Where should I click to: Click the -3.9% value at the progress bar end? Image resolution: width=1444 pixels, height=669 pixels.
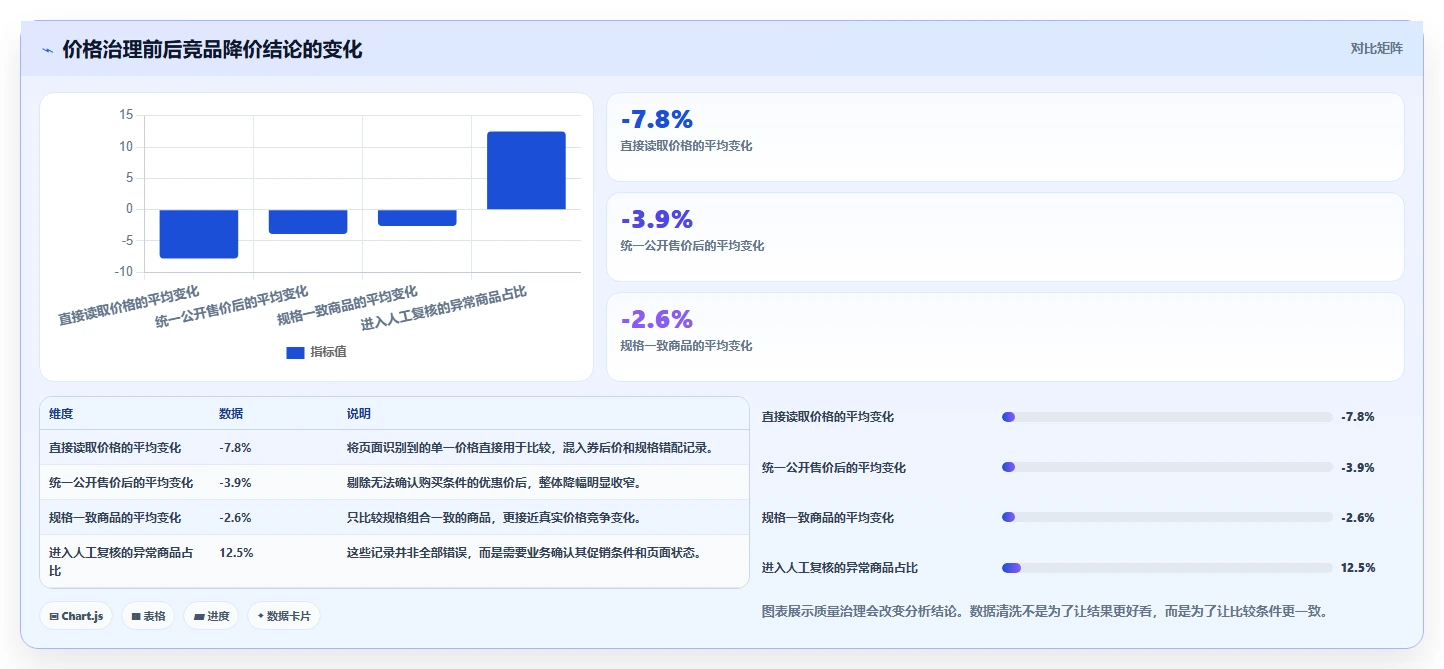(x=1358, y=467)
